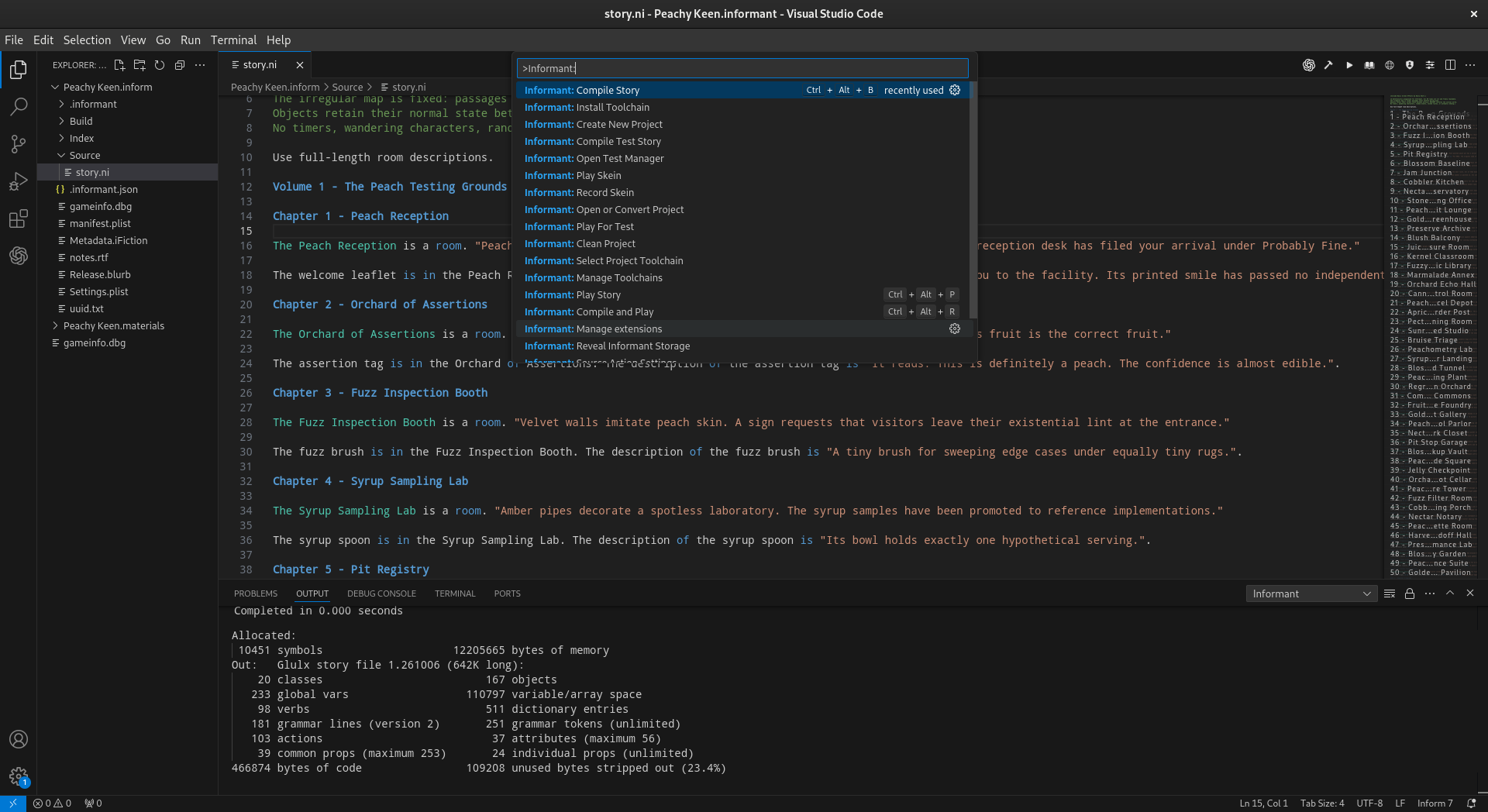Click the open book icon in editor toolbar
Viewport: 1488px width, 812px height.
(x=1369, y=65)
